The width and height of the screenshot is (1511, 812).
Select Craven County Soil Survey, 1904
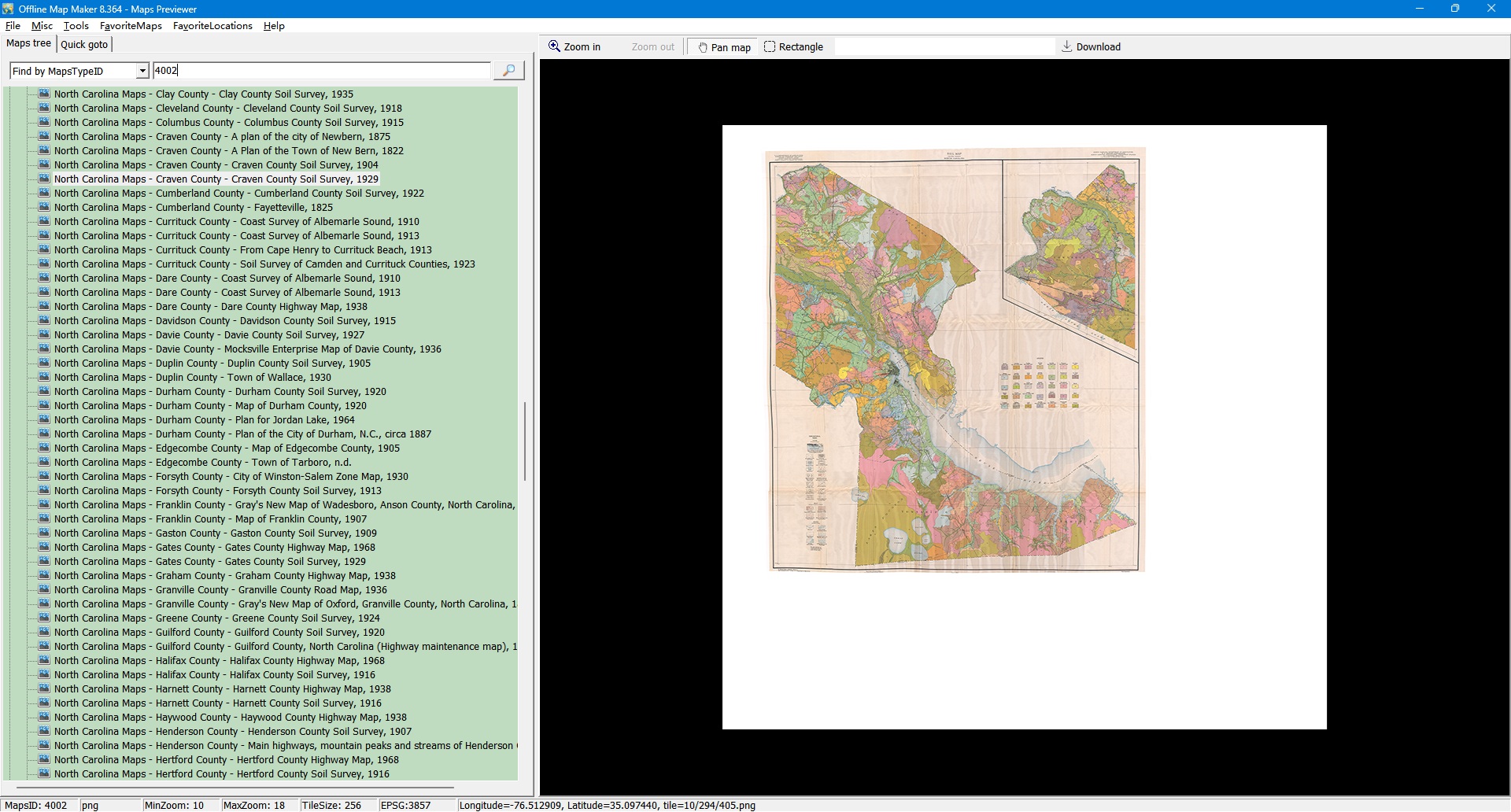(x=216, y=165)
